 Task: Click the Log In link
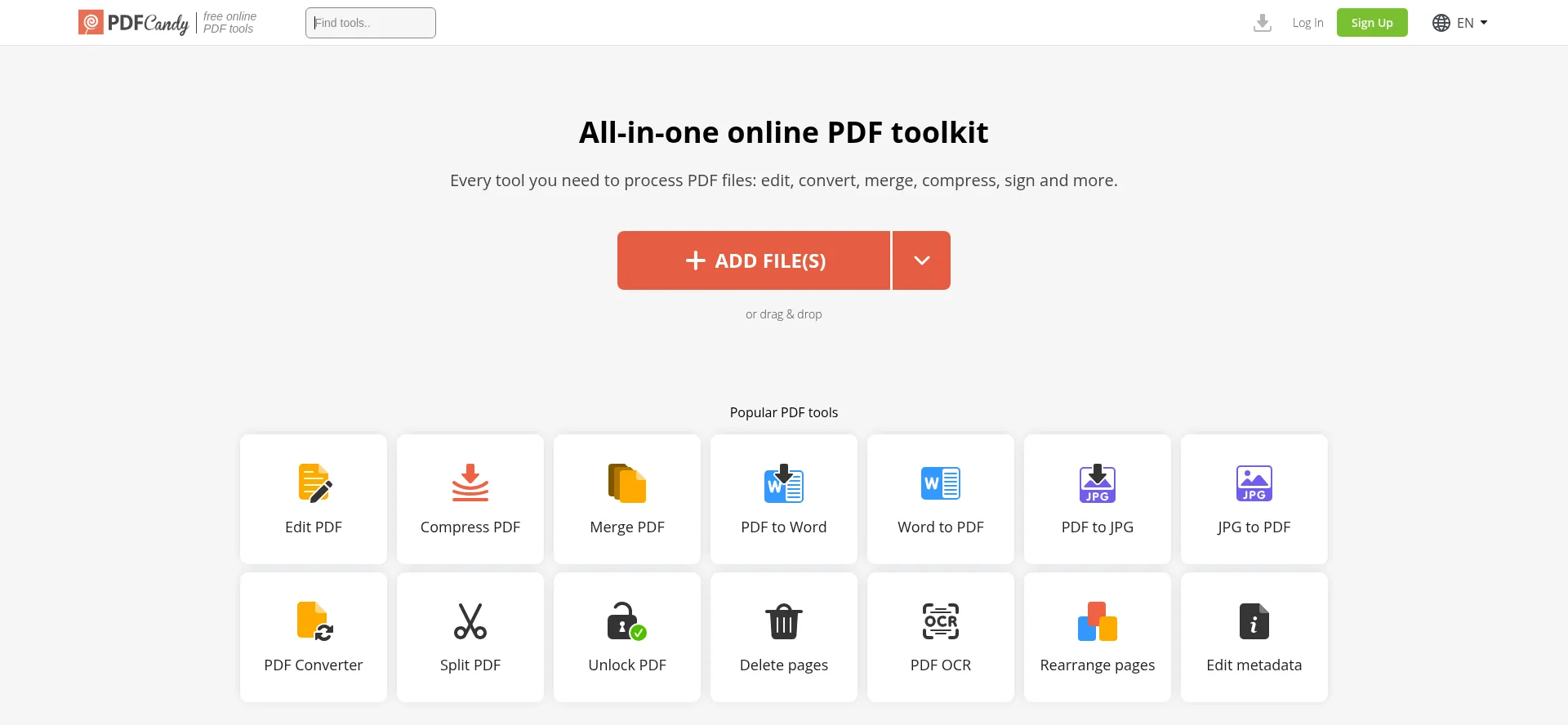point(1307,22)
